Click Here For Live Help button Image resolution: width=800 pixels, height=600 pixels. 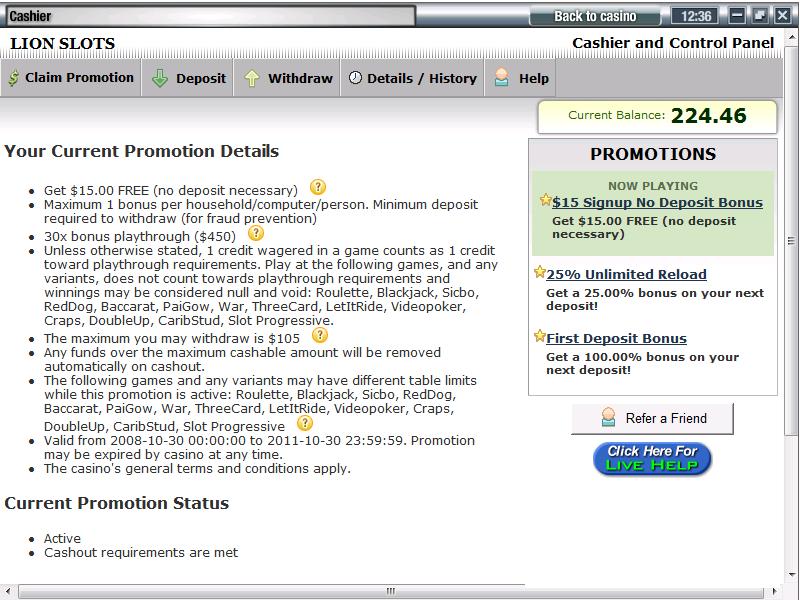[652, 459]
